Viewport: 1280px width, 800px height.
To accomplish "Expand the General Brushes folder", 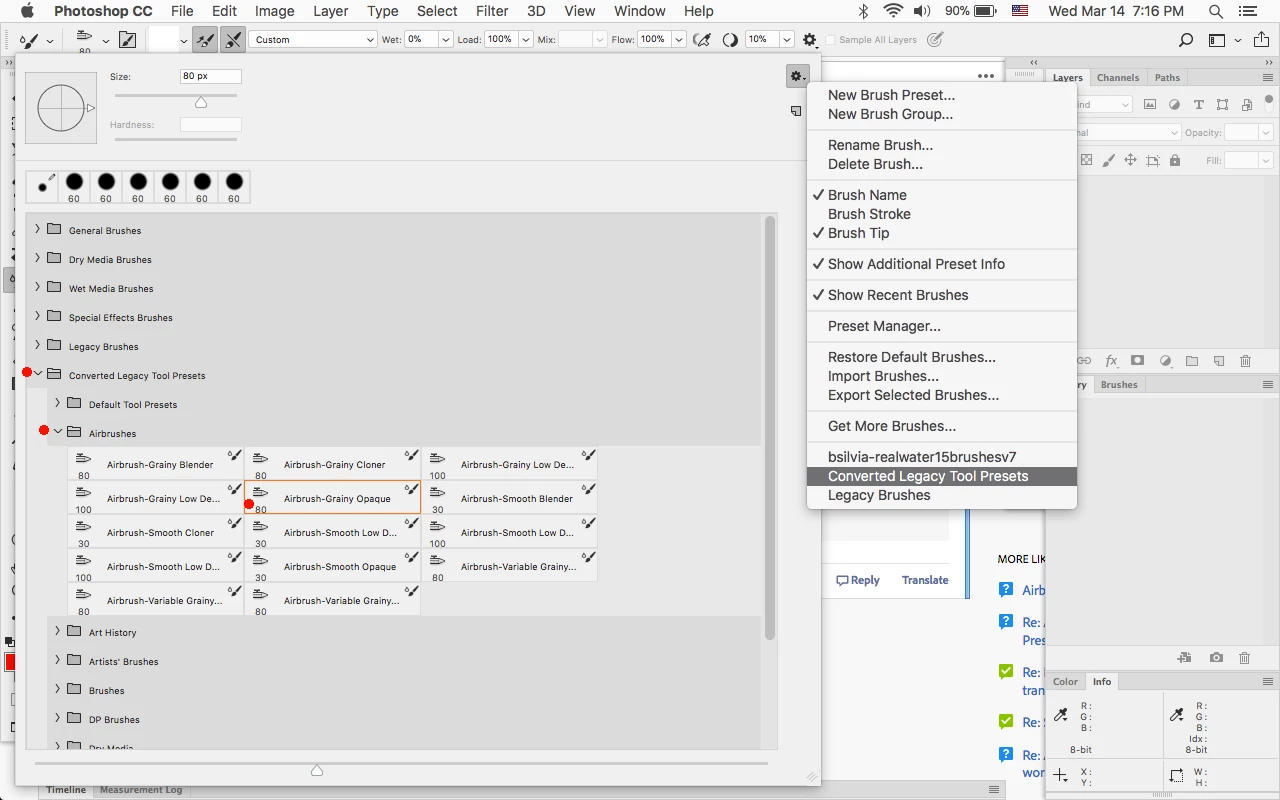I will (x=38, y=230).
